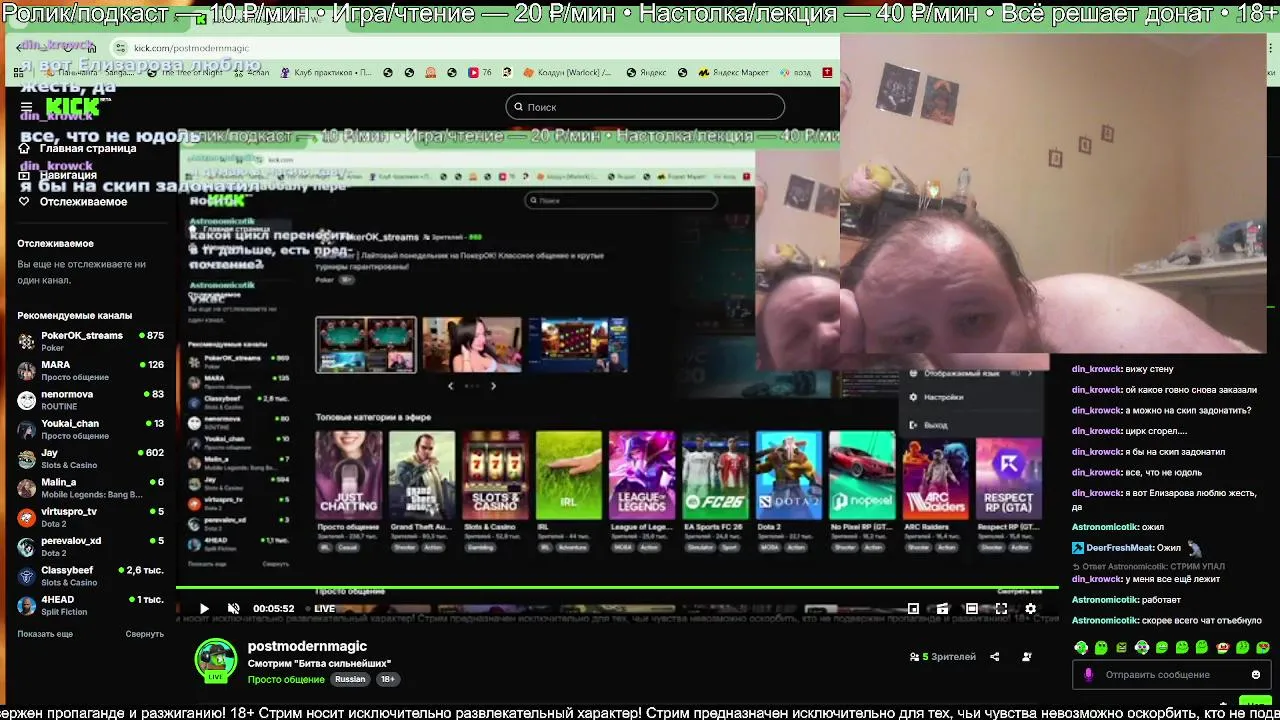Go to next featured stream arrow
Image resolution: width=1280 pixels, height=720 pixels.
(x=493, y=386)
